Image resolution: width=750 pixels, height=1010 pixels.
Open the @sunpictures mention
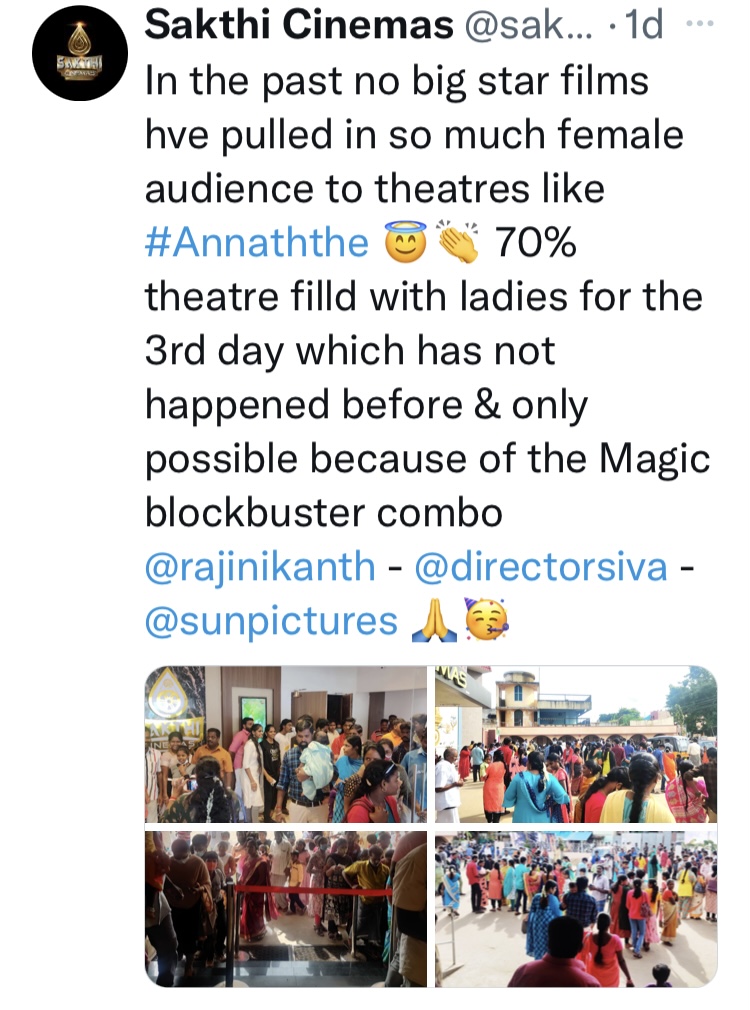click(x=271, y=621)
